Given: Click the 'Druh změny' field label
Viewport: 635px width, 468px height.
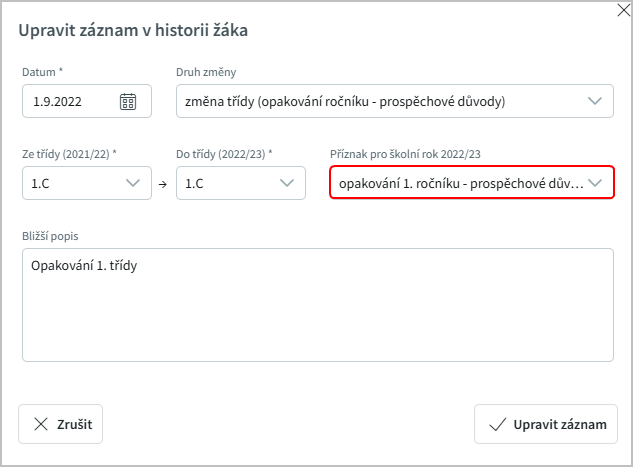Looking at the screenshot, I should 206,72.
